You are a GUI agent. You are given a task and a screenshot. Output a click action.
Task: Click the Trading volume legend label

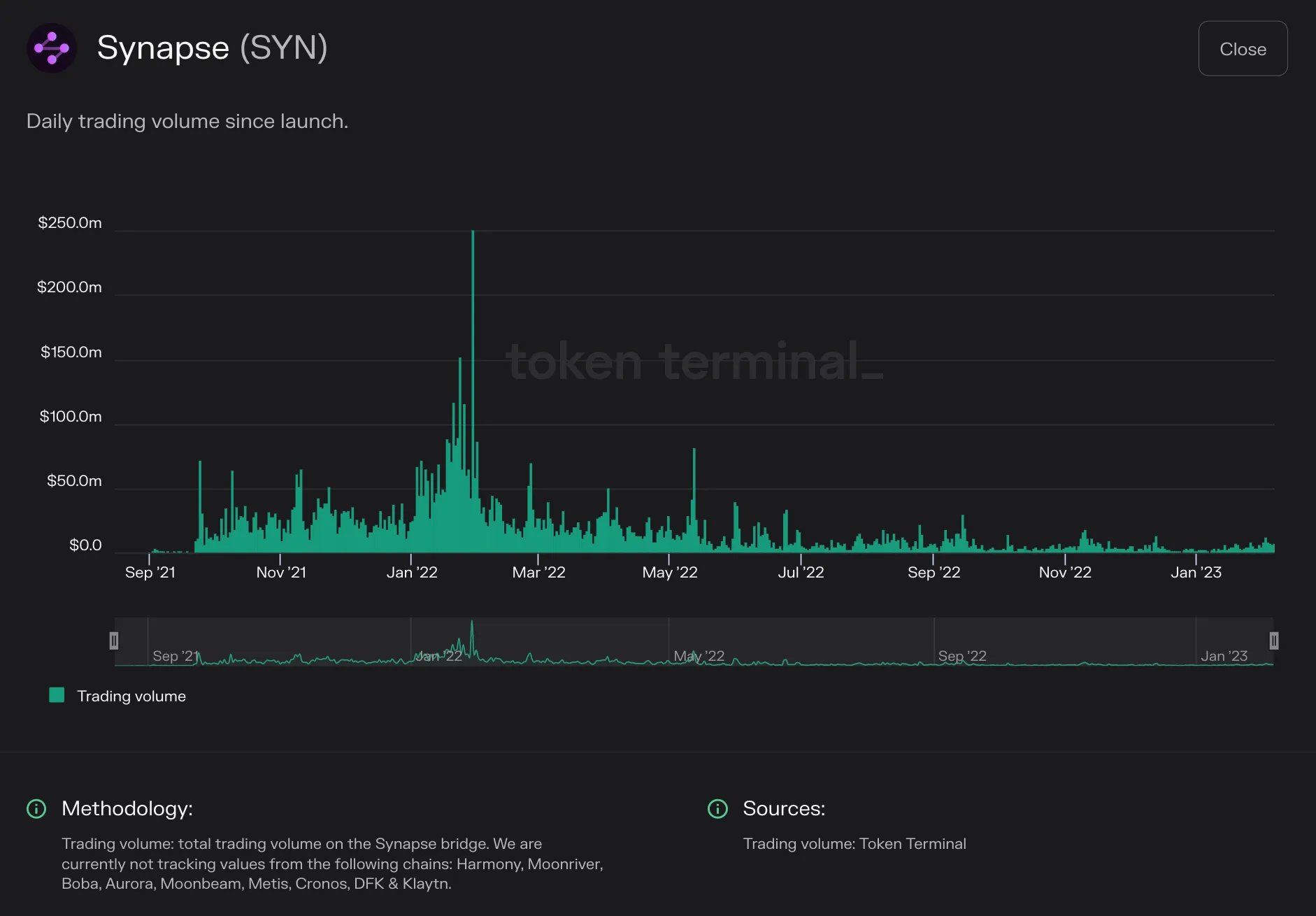(131, 696)
